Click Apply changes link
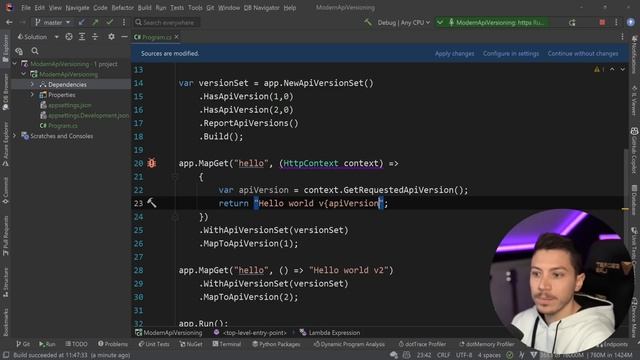Image resolution: width=640 pixels, height=360 pixels. [x=454, y=53]
